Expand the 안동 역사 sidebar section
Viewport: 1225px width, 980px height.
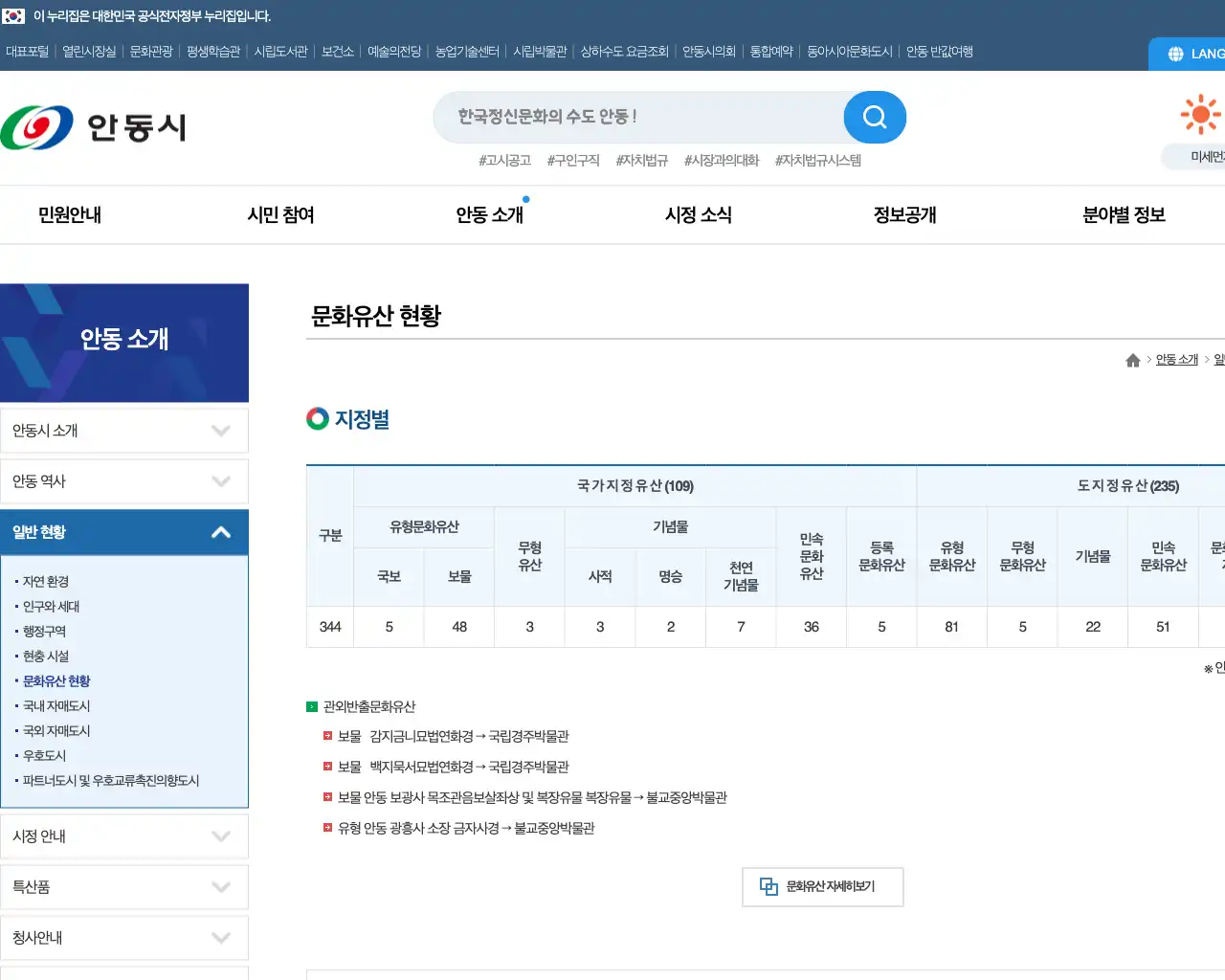[x=124, y=481]
